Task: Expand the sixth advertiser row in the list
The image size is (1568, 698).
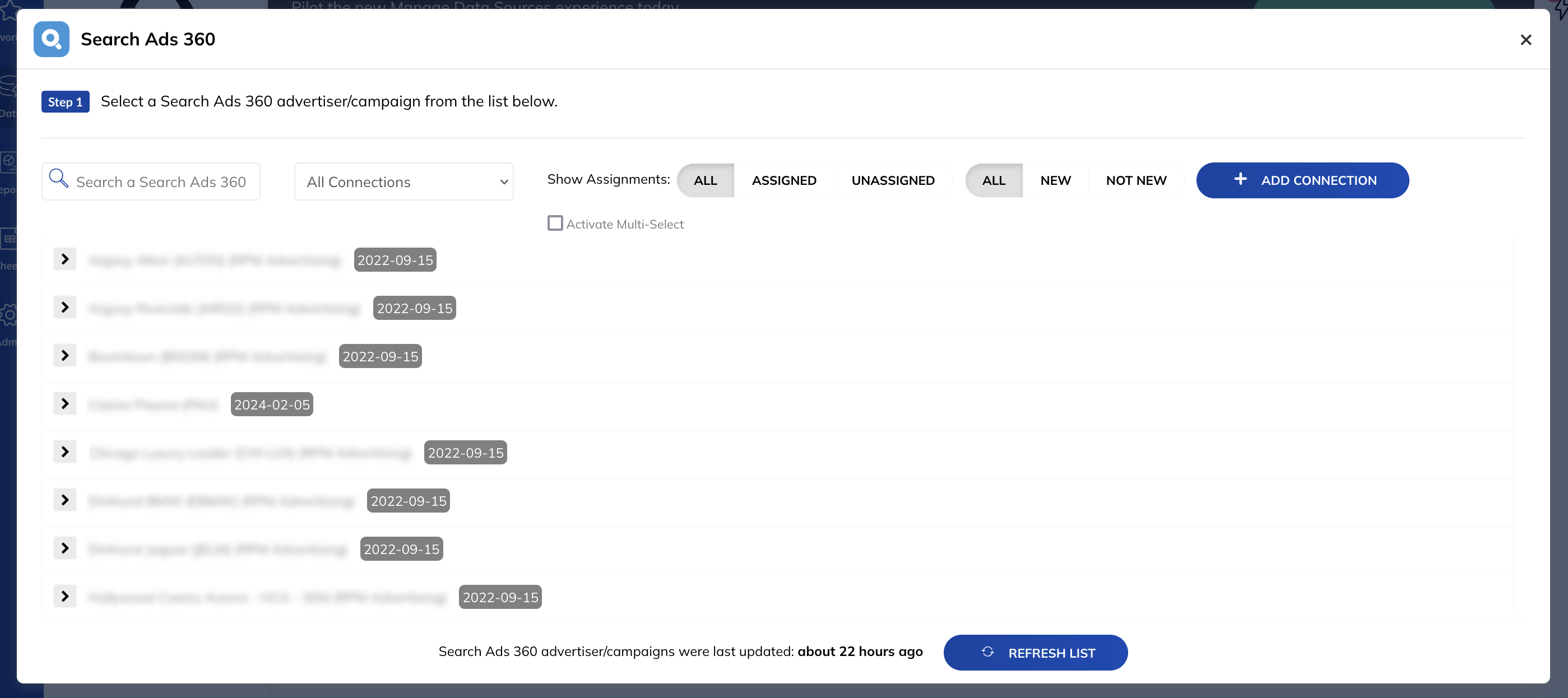Action: (x=65, y=500)
